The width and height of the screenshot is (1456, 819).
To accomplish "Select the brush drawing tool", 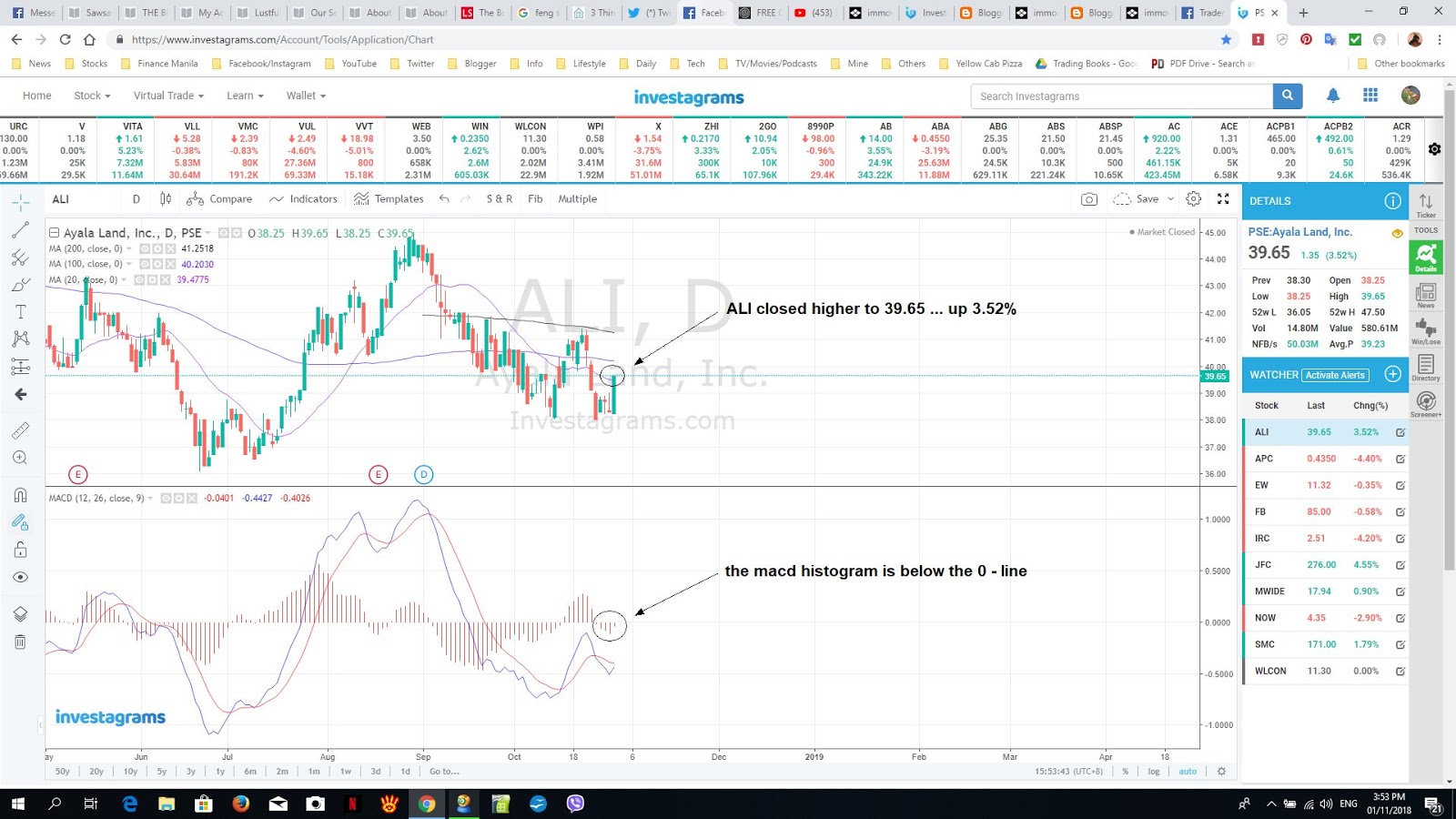I will [20, 285].
